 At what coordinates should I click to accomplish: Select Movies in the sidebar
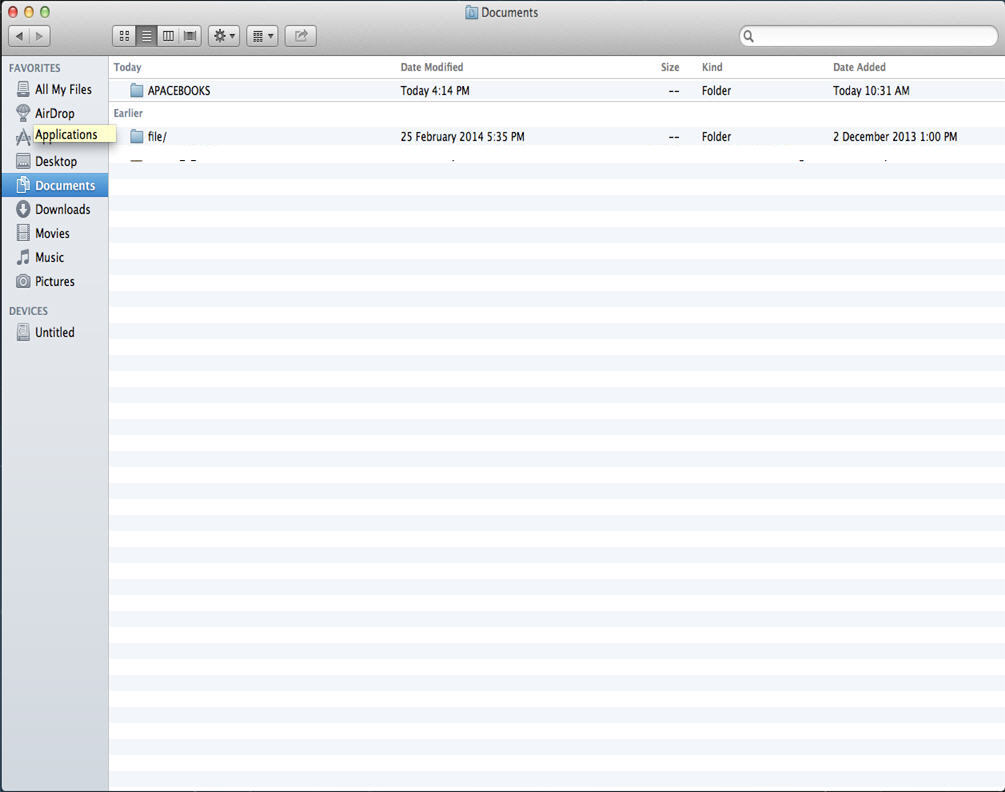(x=52, y=233)
